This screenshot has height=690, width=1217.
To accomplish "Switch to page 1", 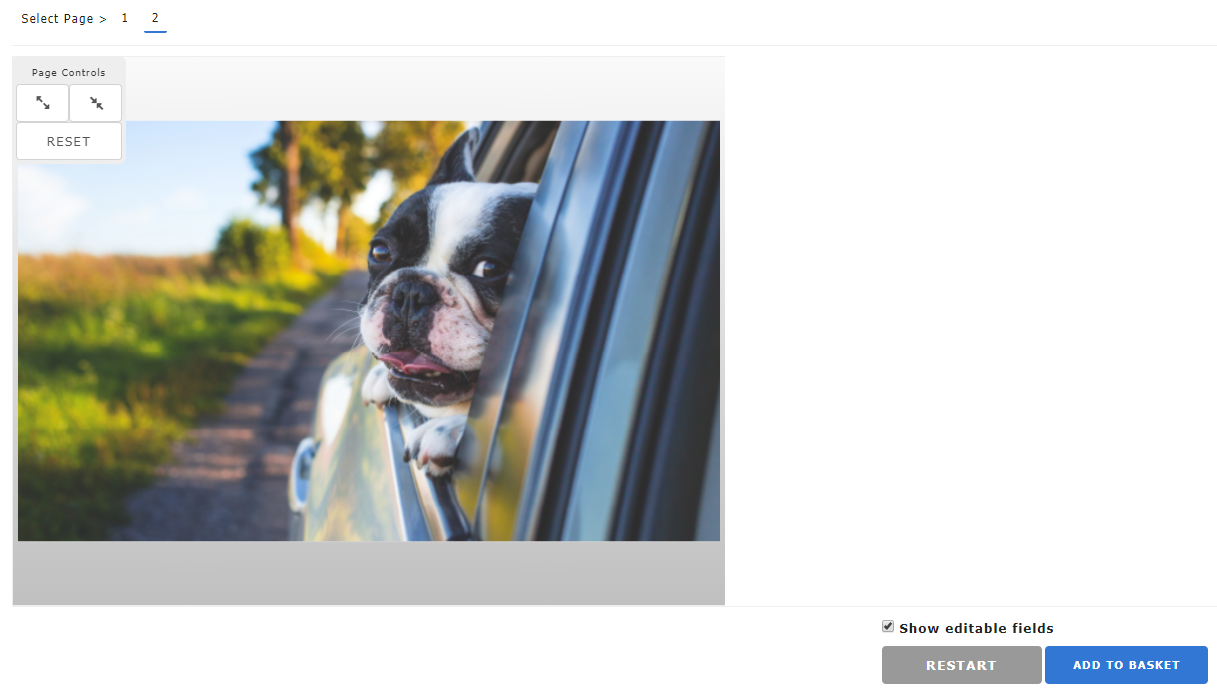I will 125,18.
